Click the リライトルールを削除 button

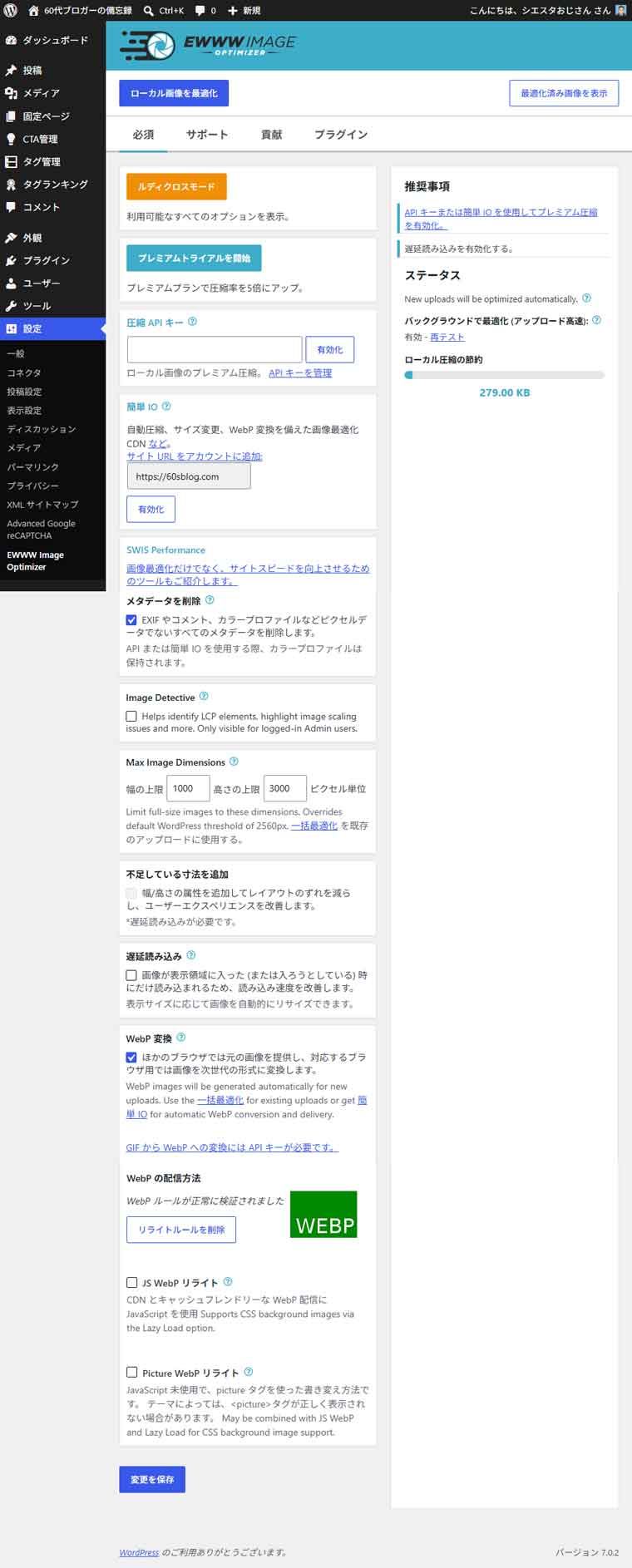pos(181,1230)
